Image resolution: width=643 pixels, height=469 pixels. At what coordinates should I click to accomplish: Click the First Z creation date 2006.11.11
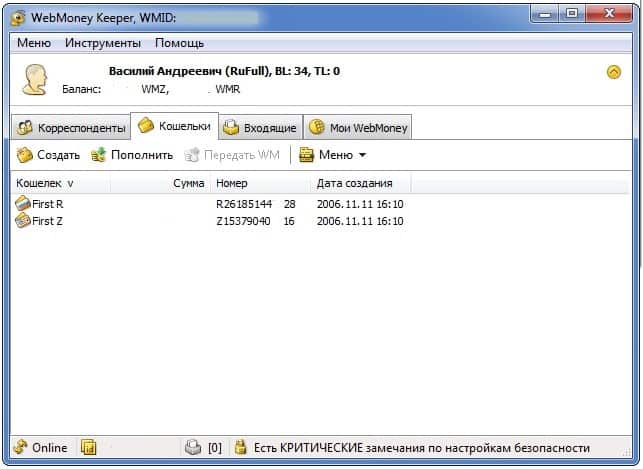coord(360,221)
